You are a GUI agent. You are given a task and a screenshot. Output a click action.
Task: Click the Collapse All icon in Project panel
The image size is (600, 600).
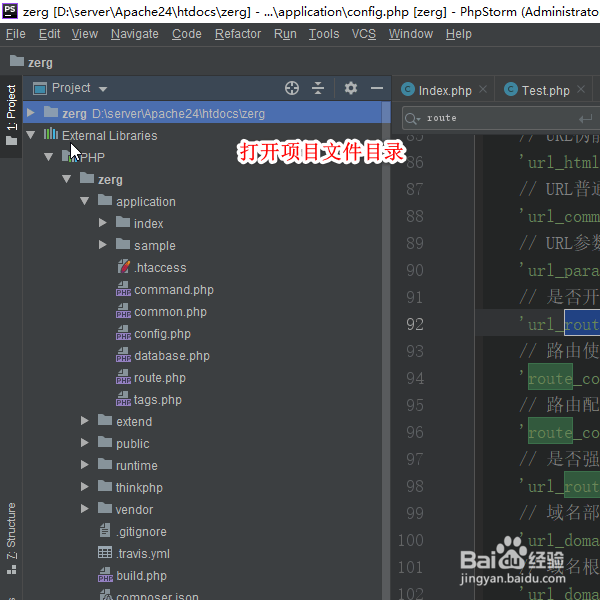click(x=318, y=88)
